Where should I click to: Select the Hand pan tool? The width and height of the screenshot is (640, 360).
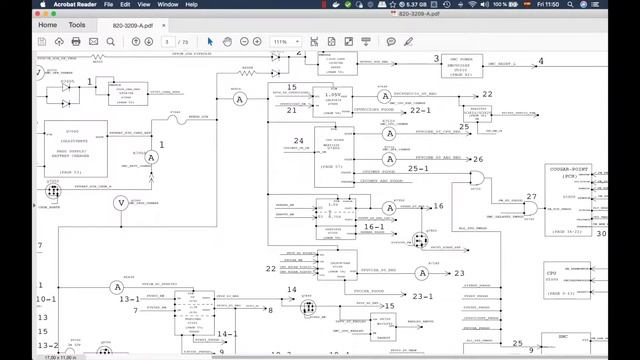pyautogui.click(x=227, y=42)
